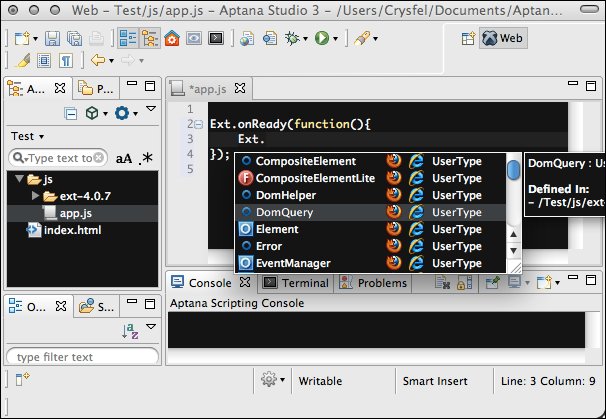Click the highlighter marker toolbar icon
This screenshot has height=419, width=606.
(x=23, y=61)
